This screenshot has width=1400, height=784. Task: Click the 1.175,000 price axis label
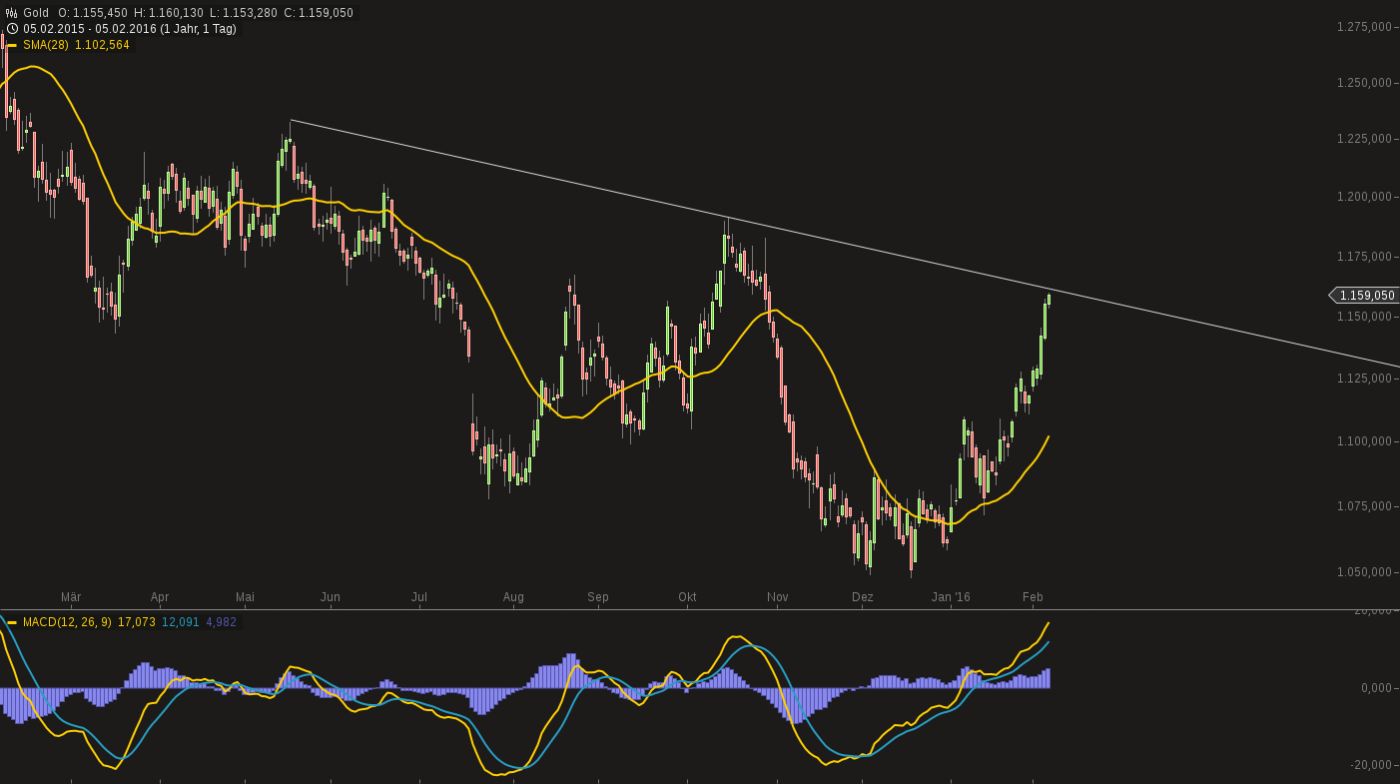pos(1365,257)
